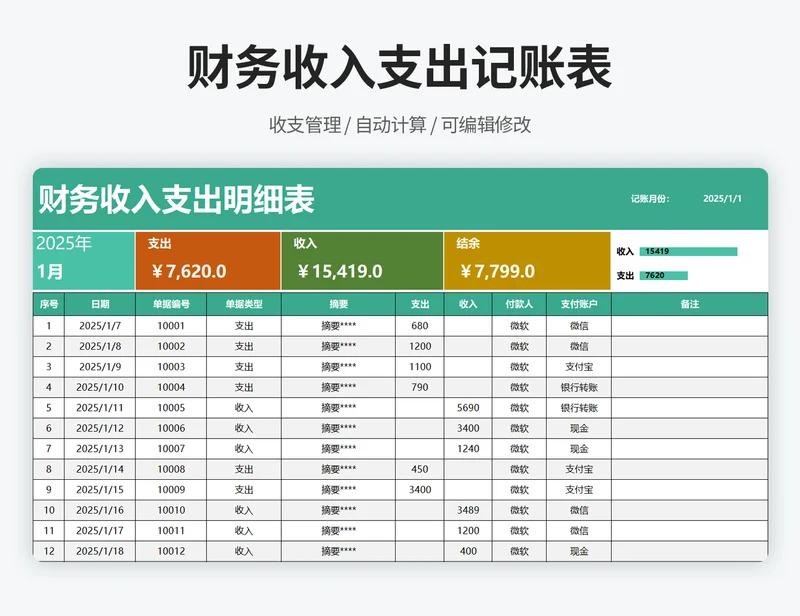Image resolution: width=800 pixels, height=616 pixels.
Task: Click date cell 2025/1/8
Action: click(x=100, y=347)
